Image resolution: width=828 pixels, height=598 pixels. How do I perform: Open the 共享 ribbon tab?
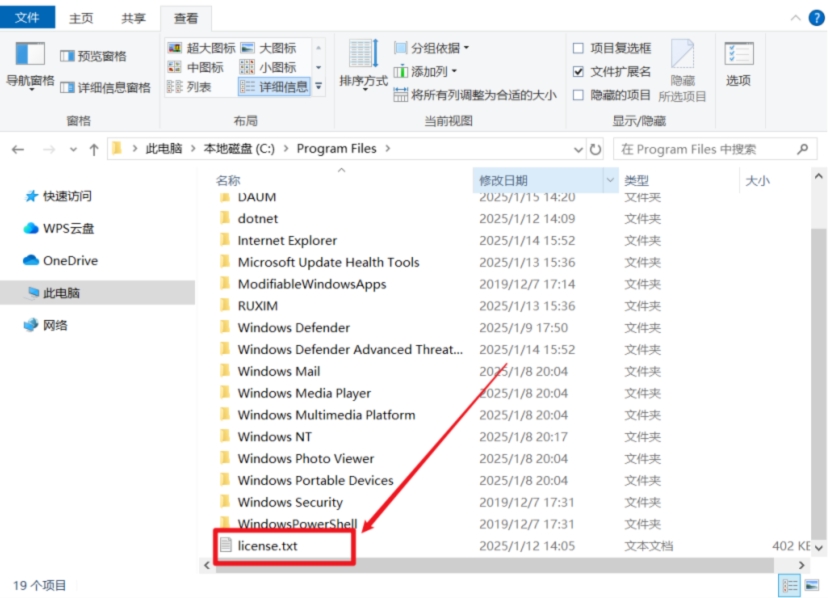[x=133, y=17]
